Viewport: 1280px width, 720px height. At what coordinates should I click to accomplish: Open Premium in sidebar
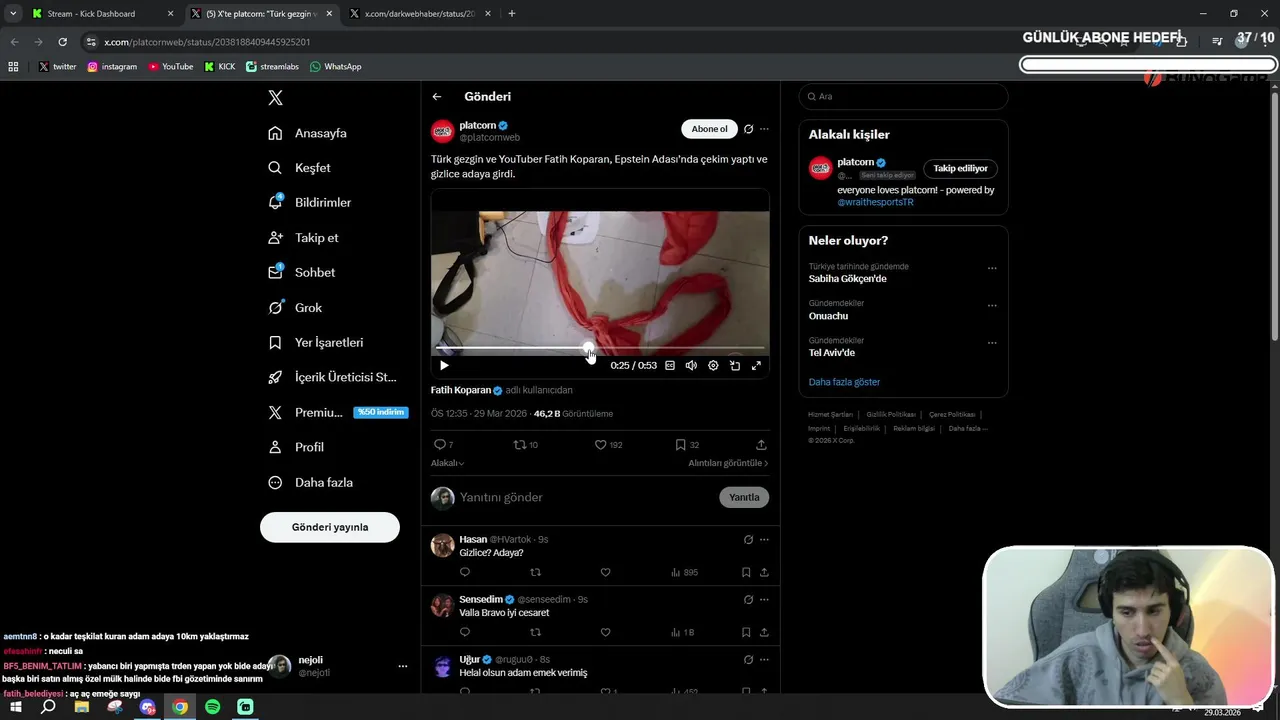pos(338,412)
